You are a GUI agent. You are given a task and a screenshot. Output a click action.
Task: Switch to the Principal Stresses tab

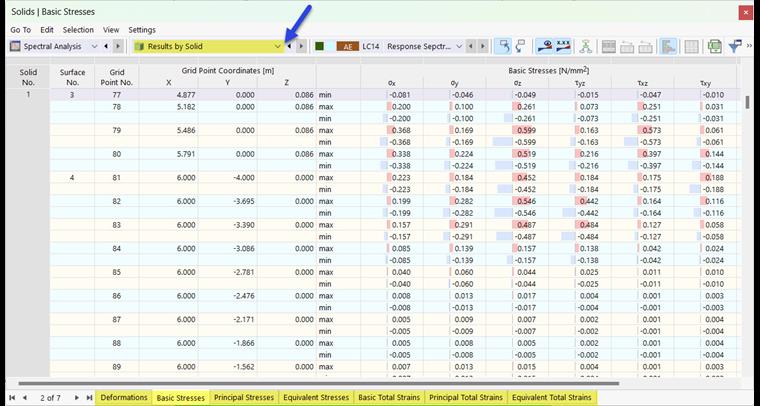244,397
